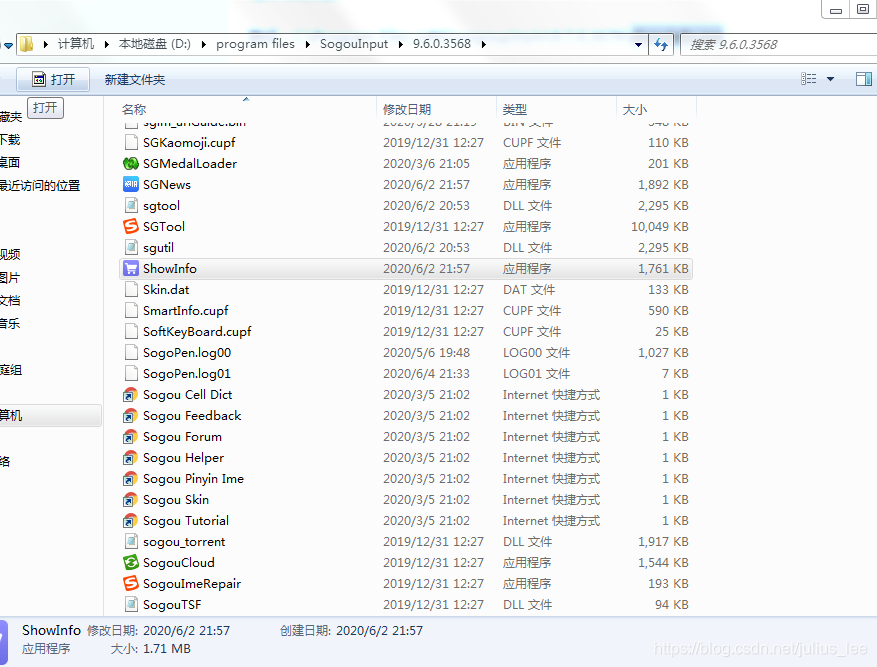
Task: Click the Sogou Forum shortcut icon
Action: (131, 437)
